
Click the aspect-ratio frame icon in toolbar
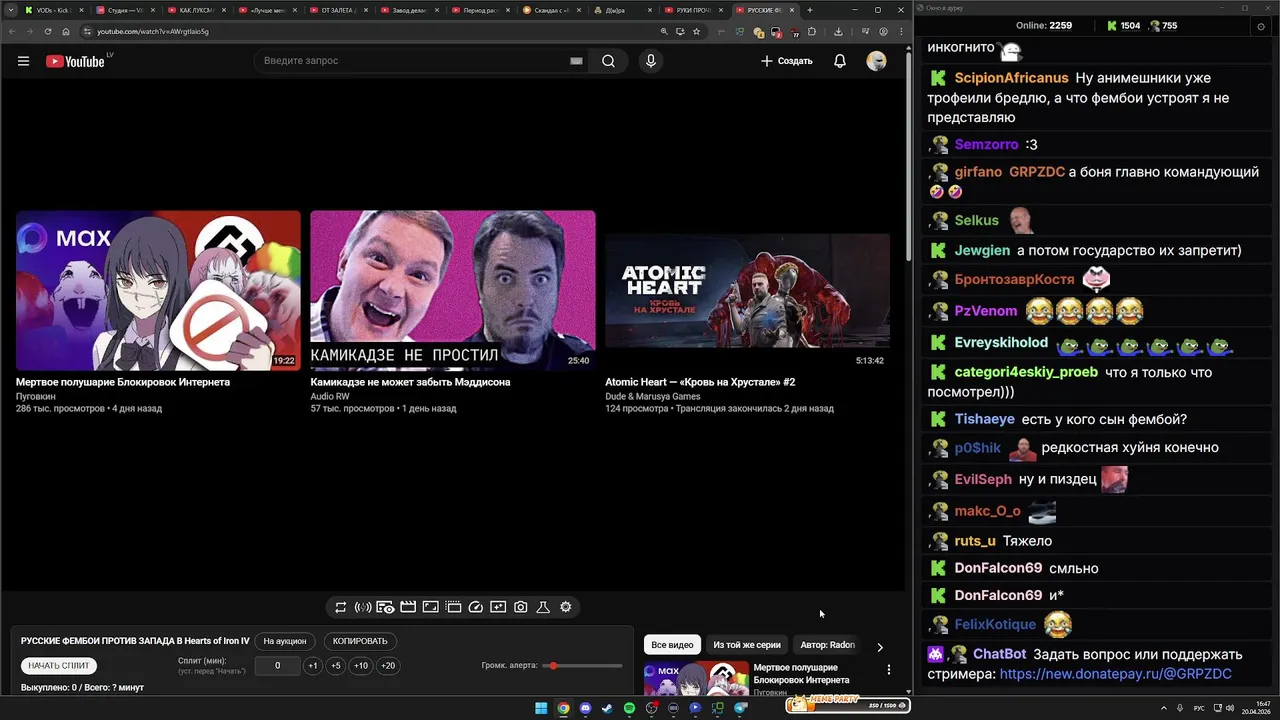(430, 607)
